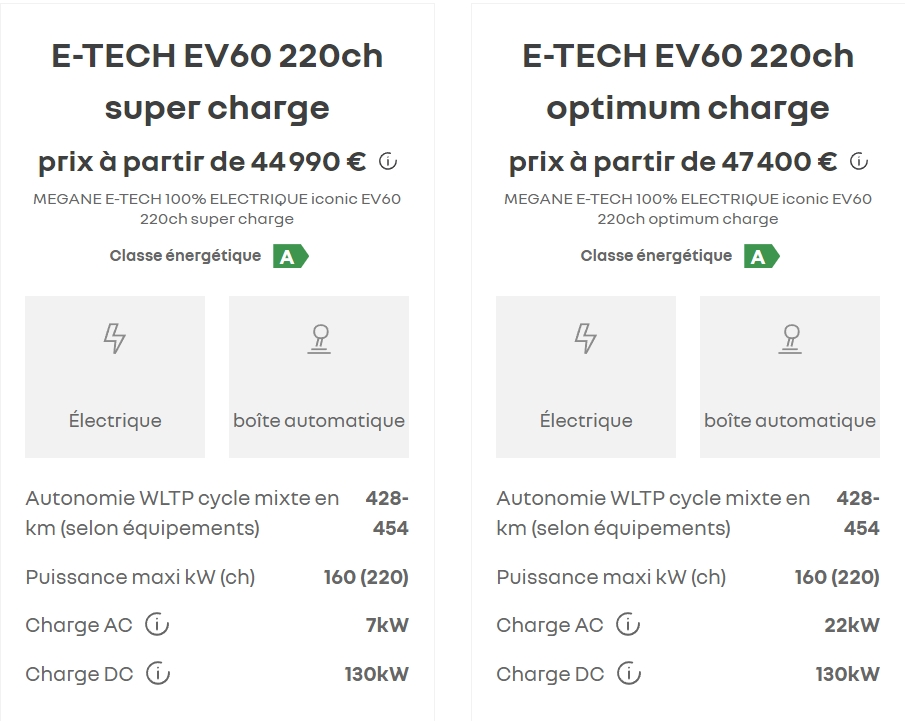Open Charge AC info for super charge
This screenshot has height=721, width=905.
[x=157, y=625]
